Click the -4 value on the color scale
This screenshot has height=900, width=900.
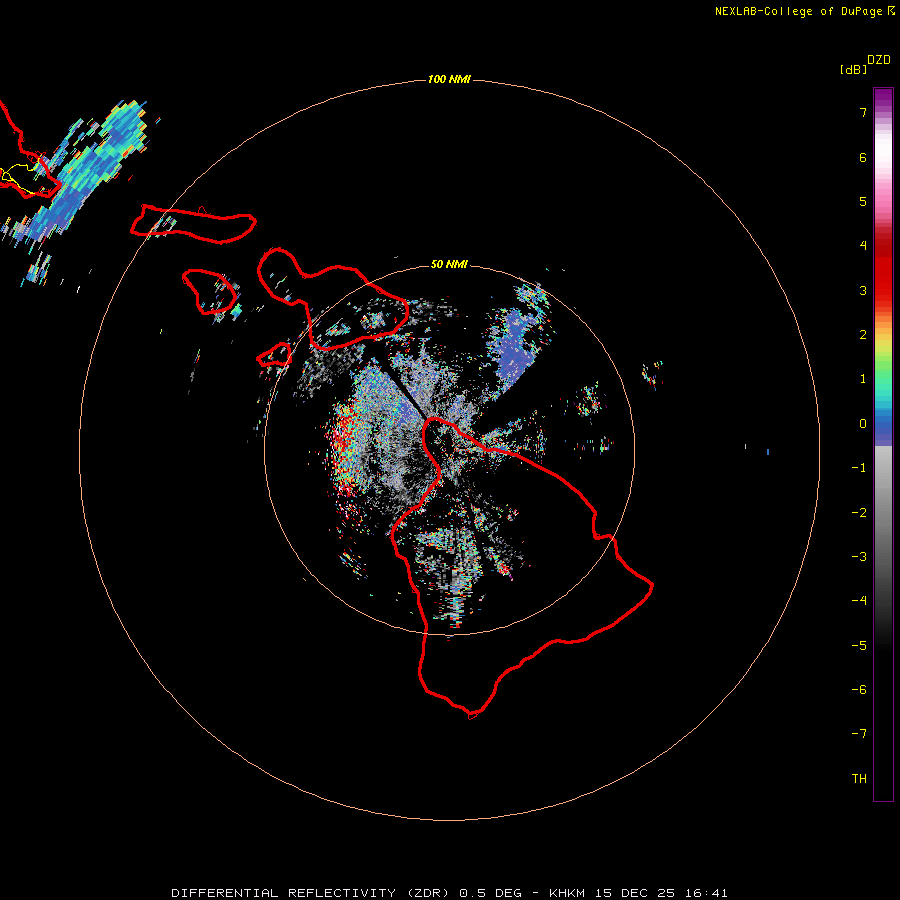tap(859, 600)
